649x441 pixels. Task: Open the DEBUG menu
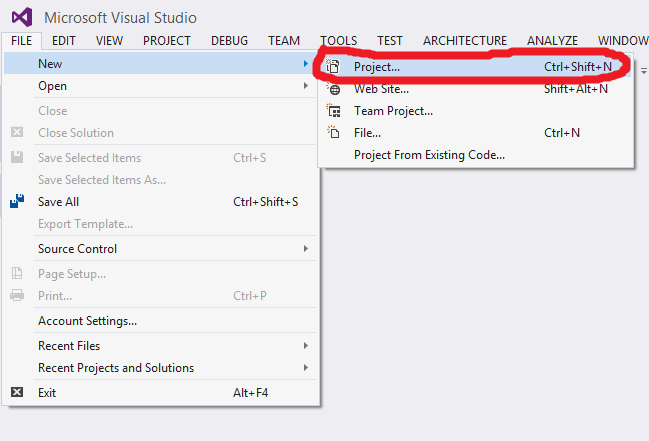pos(230,41)
